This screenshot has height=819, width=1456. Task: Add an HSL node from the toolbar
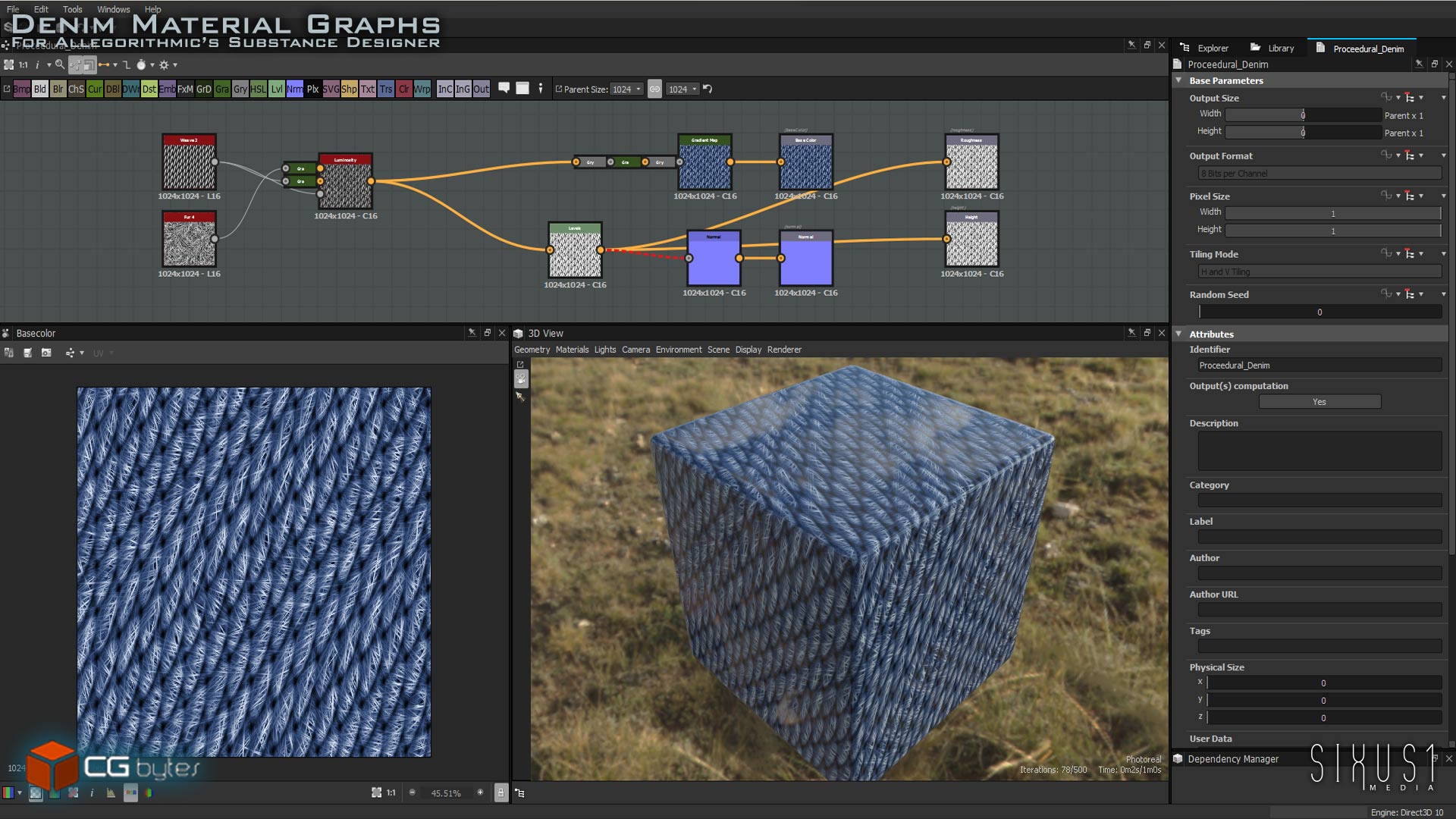tap(259, 89)
